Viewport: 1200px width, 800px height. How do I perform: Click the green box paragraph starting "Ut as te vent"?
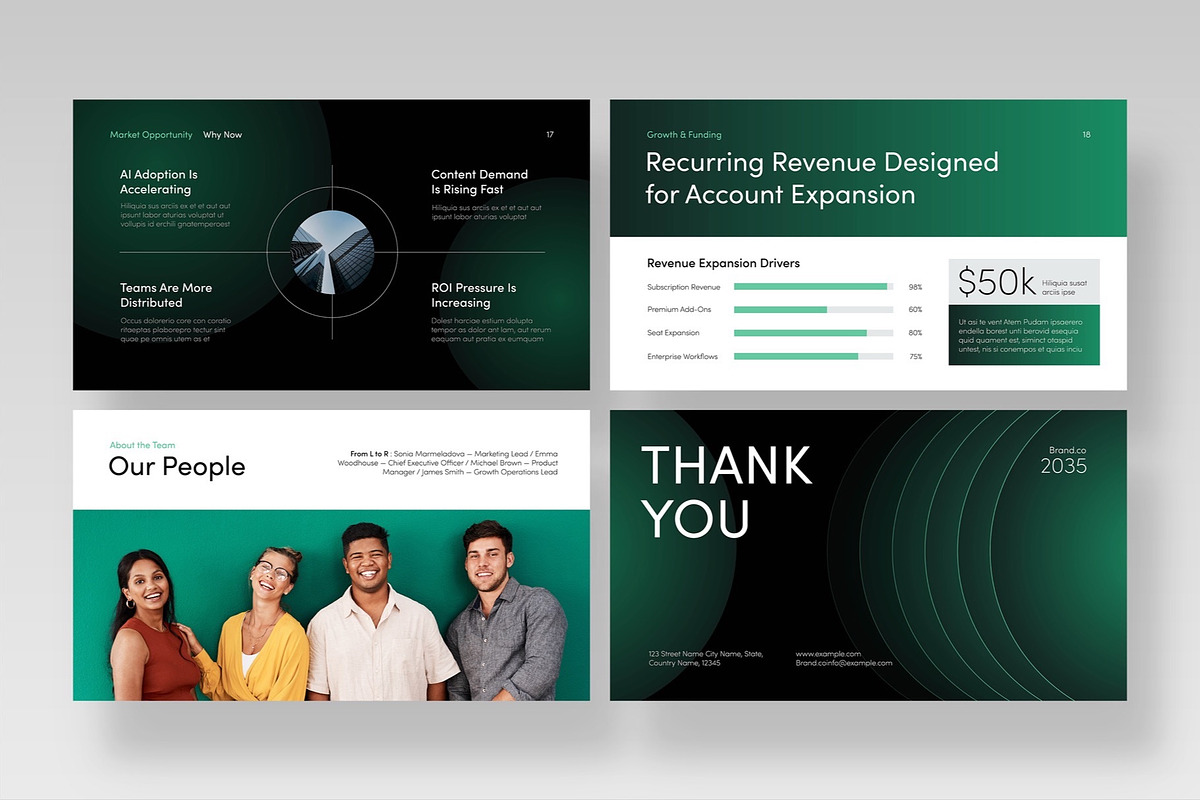[1020, 335]
